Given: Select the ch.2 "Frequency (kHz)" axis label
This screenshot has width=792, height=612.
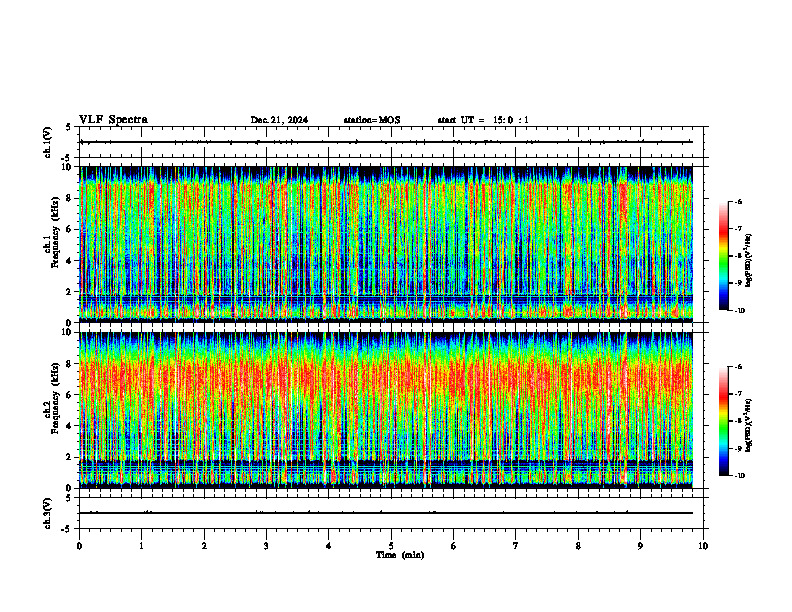Looking at the screenshot, I should pyautogui.click(x=55, y=398).
